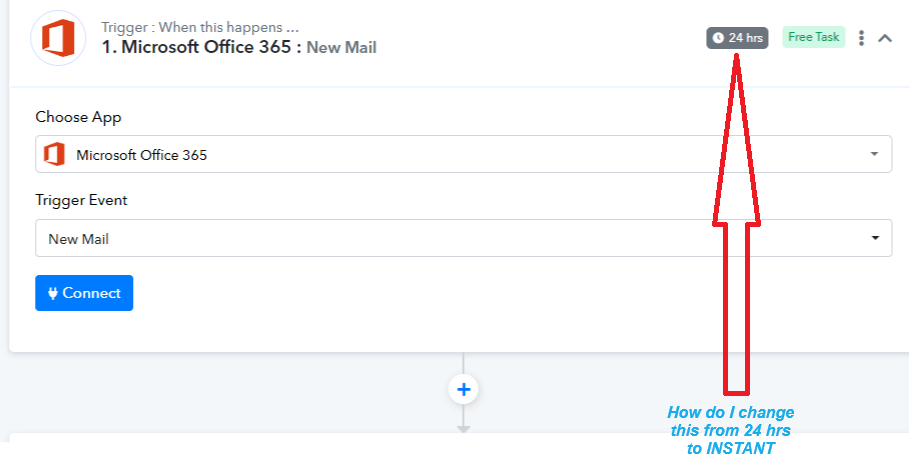909x462 pixels.
Task: Click the 24 hrs polling interval badge
Action: pyautogui.click(x=737, y=38)
